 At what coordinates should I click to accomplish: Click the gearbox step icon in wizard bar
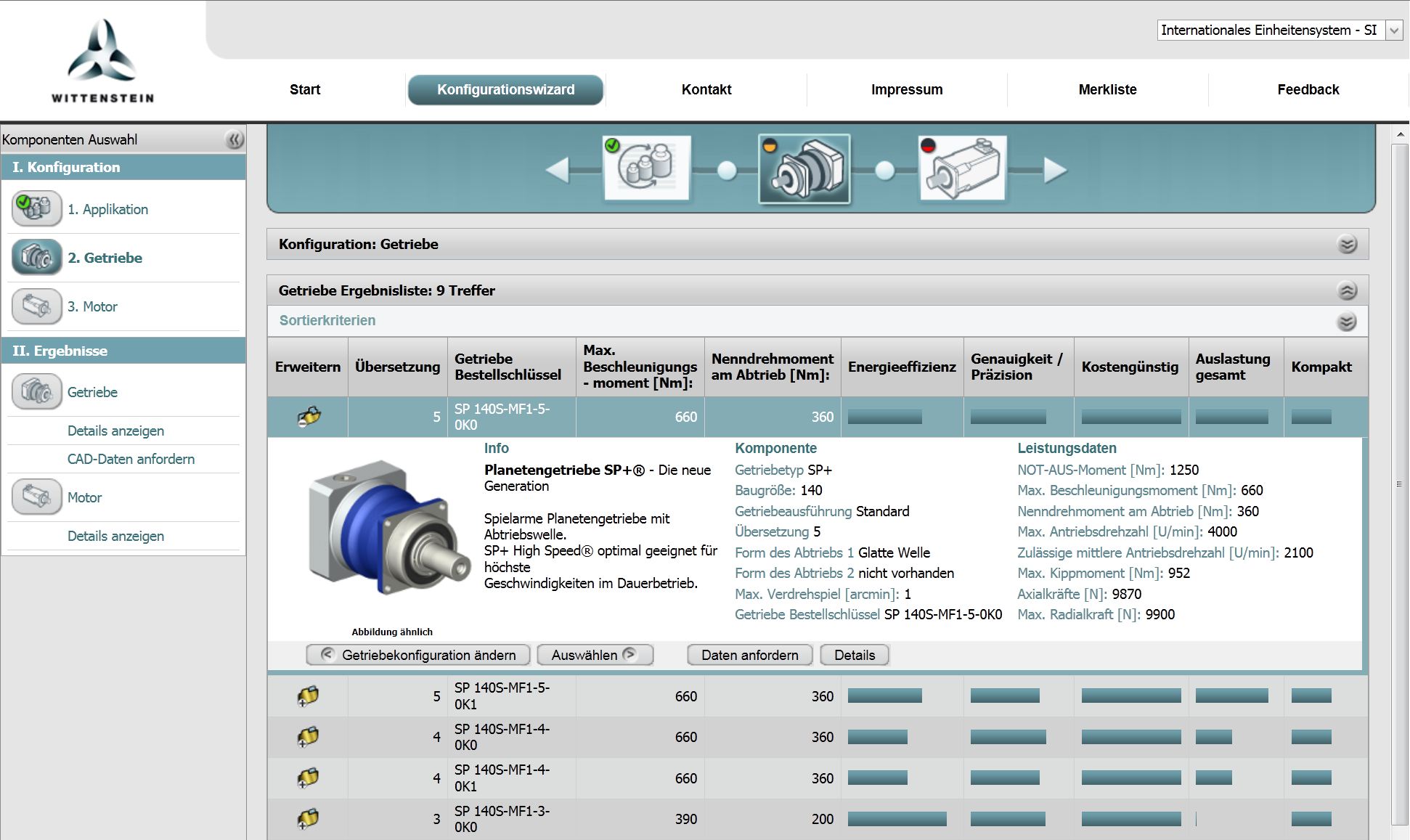pos(804,168)
